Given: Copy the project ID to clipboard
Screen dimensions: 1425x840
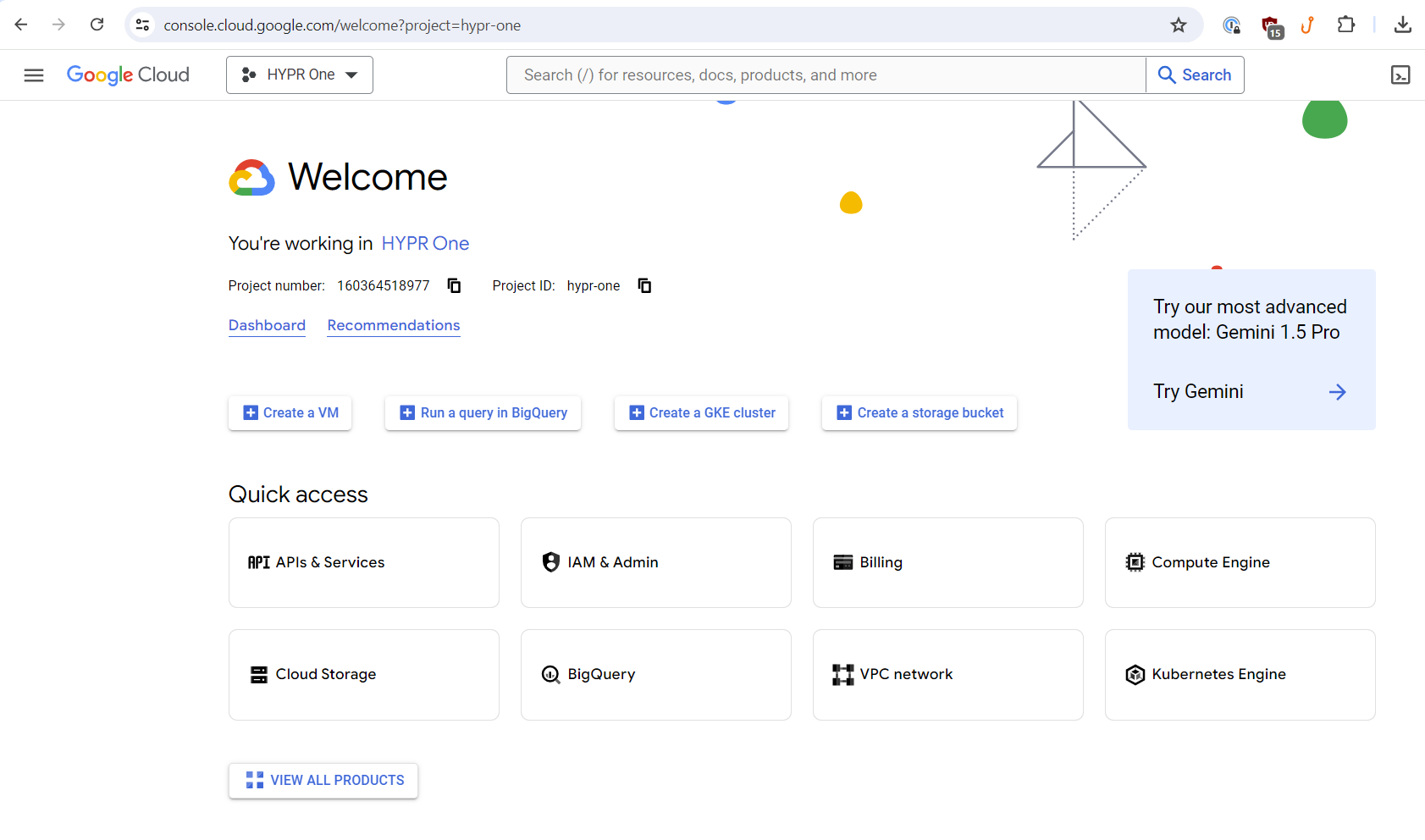Looking at the screenshot, I should click(644, 285).
